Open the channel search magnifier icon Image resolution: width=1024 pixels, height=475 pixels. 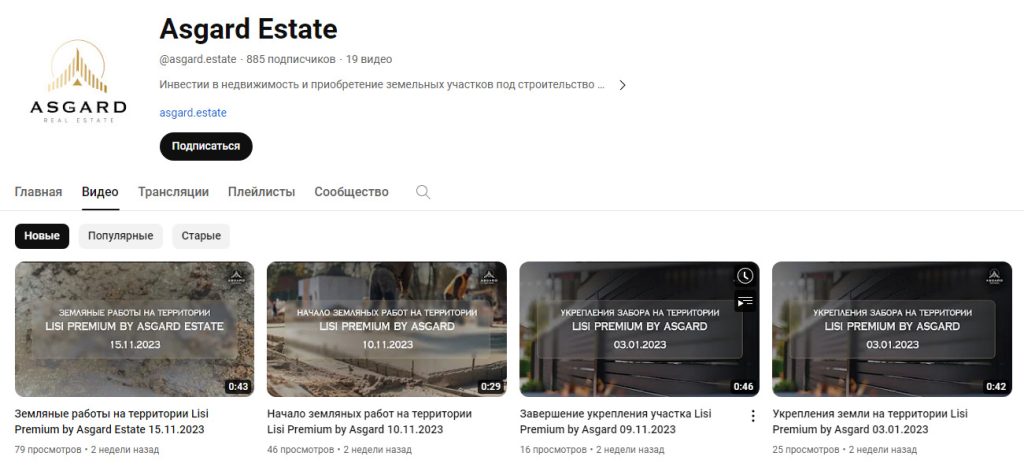tap(423, 192)
